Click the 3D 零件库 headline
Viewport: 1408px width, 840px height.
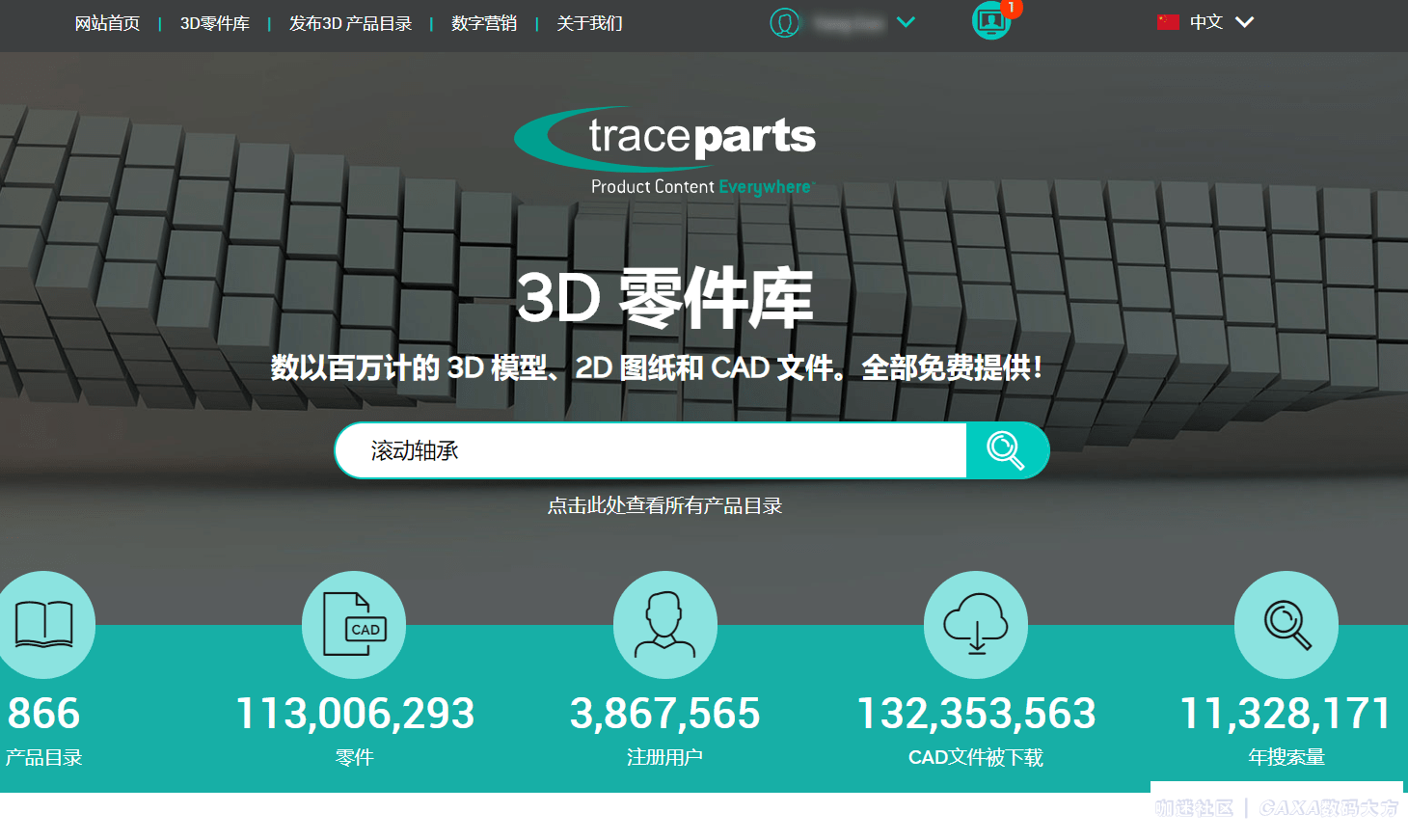[x=664, y=299]
